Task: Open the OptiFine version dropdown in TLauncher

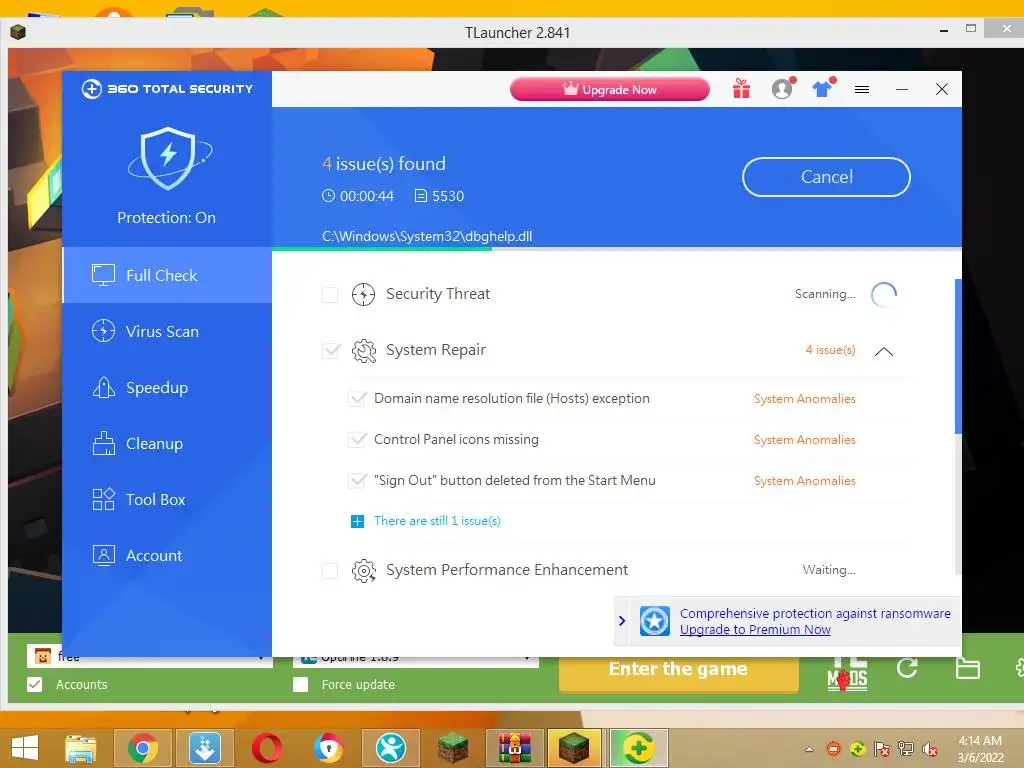Action: [415, 656]
